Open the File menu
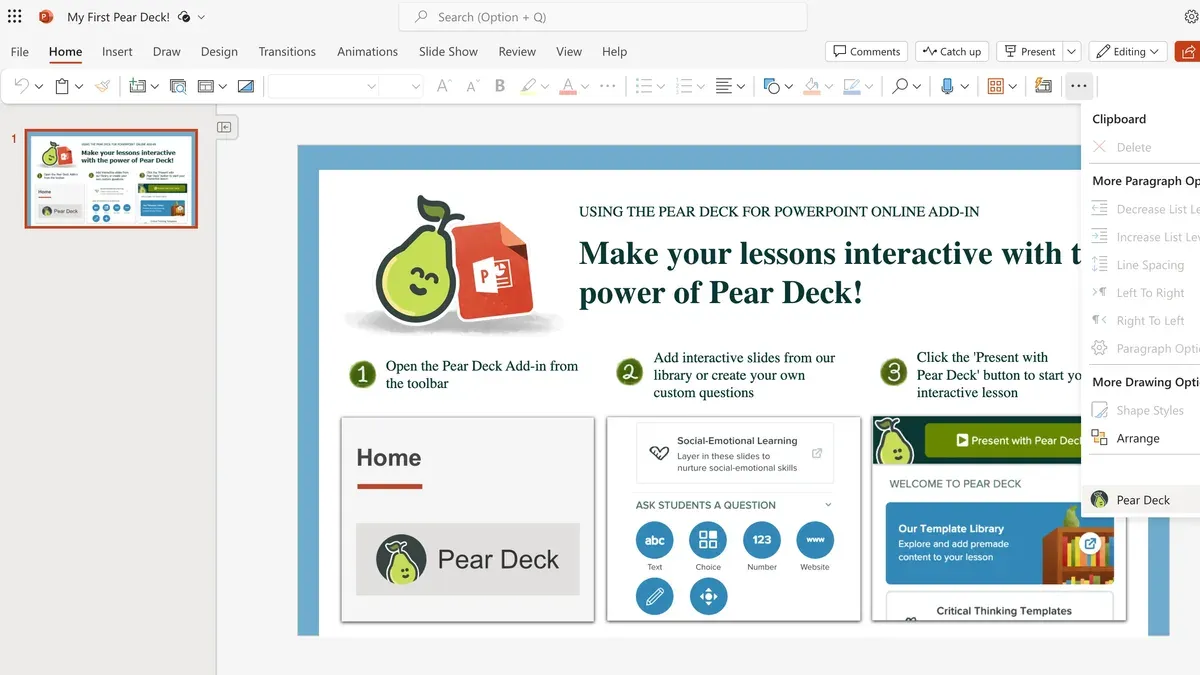The width and height of the screenshot is (1200, 675). coord(20,51)
